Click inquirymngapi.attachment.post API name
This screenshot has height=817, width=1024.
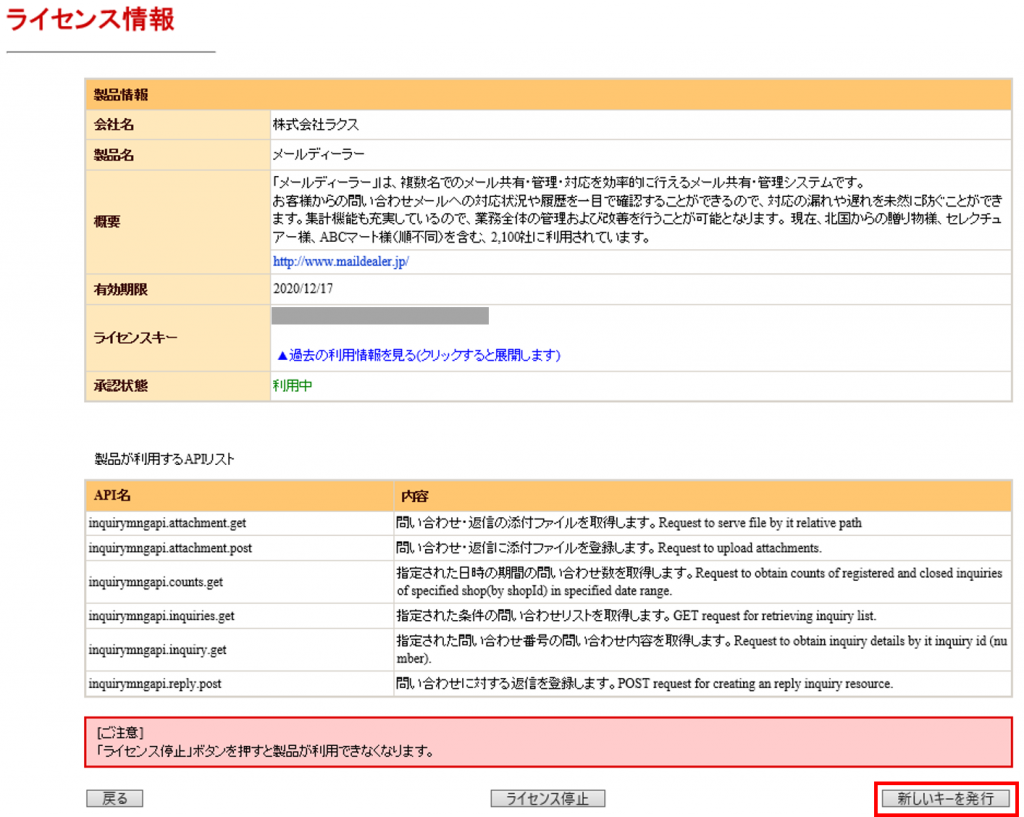(x=170, y=548)
